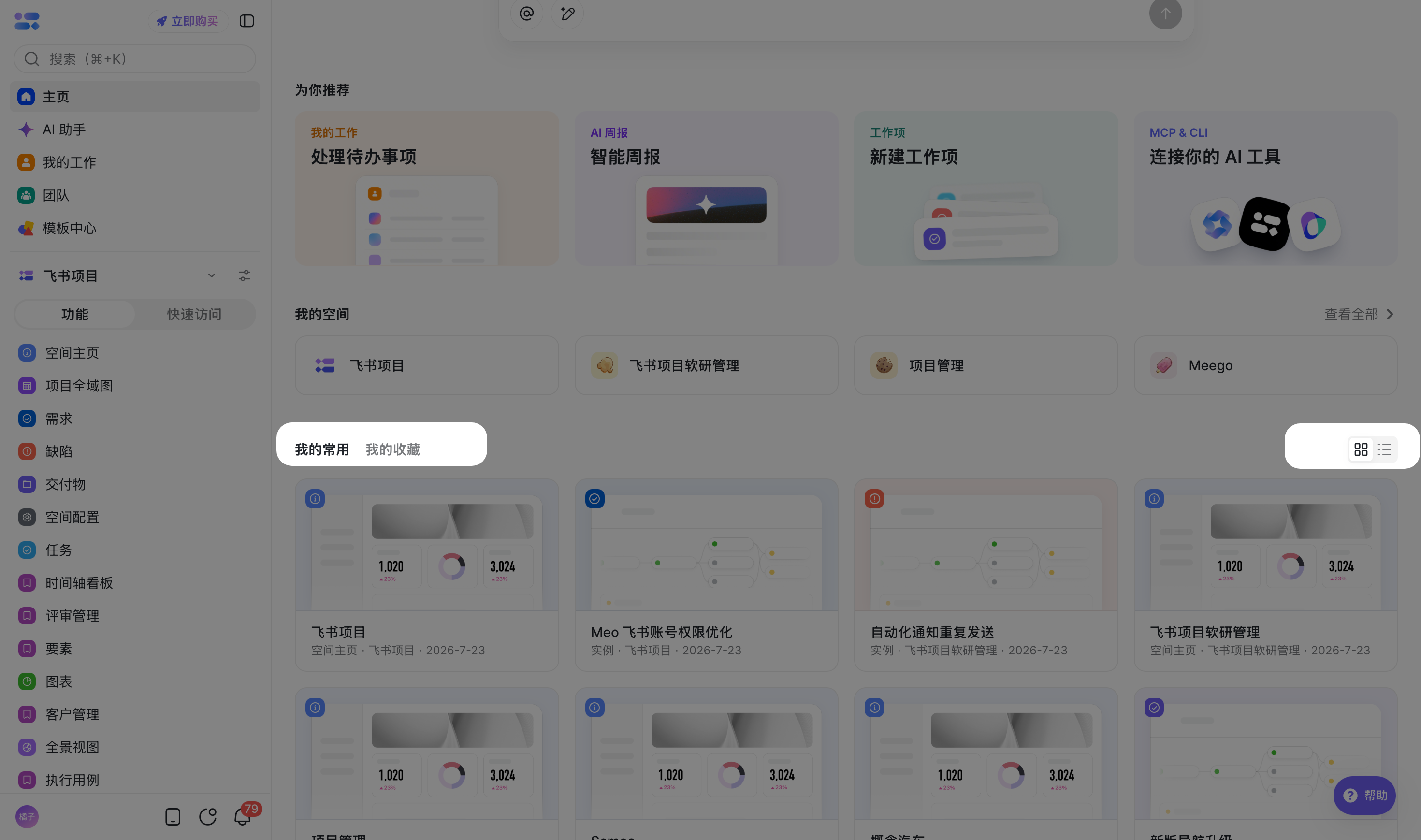This screenshot has height=840, width=1421.
Task: Open AI 助手 in sidebar
Action: pyautogui.click(x=135, y=130)
